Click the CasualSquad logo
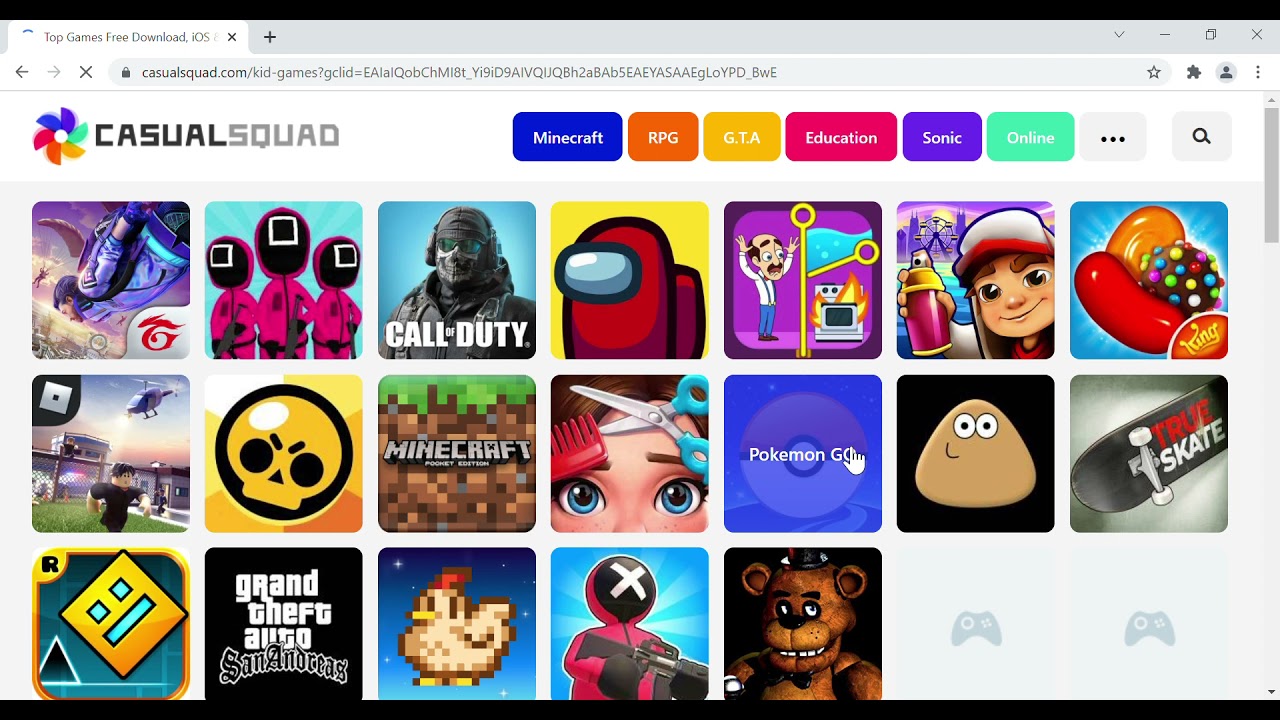The image size is (1280, 720). (x=186, y=136)
